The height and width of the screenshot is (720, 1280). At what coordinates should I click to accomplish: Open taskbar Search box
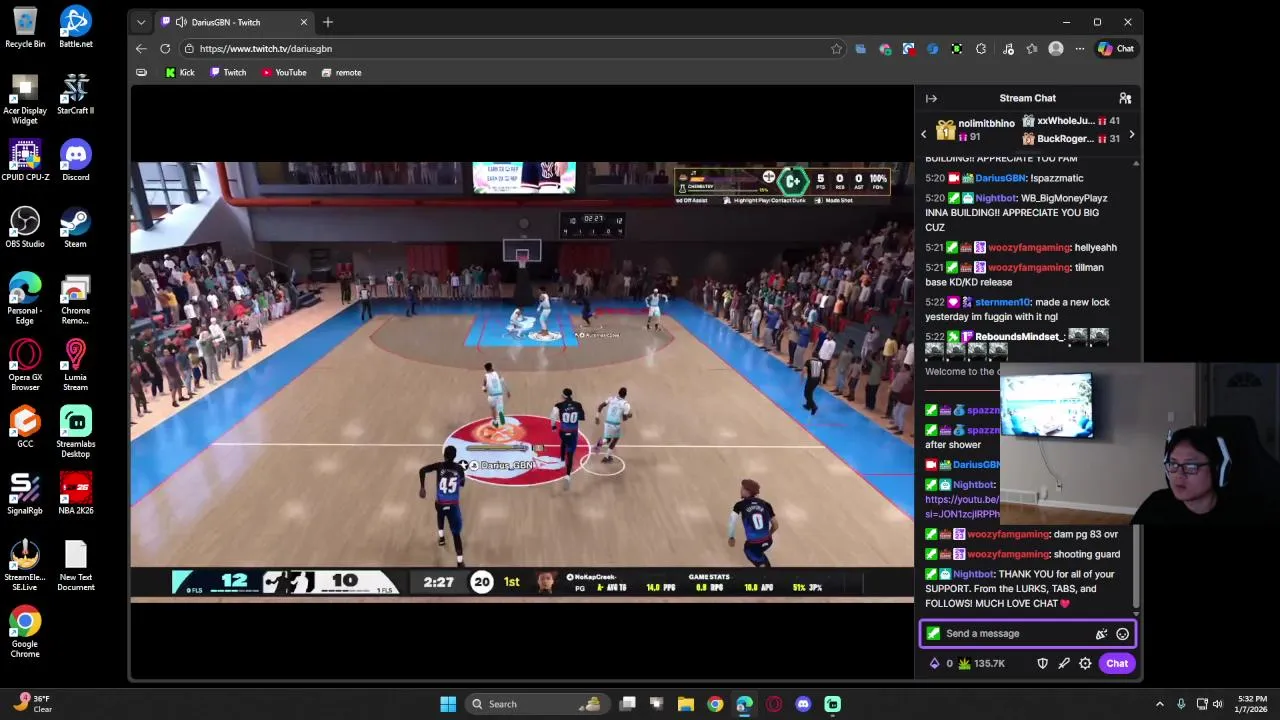coord(538,704)
